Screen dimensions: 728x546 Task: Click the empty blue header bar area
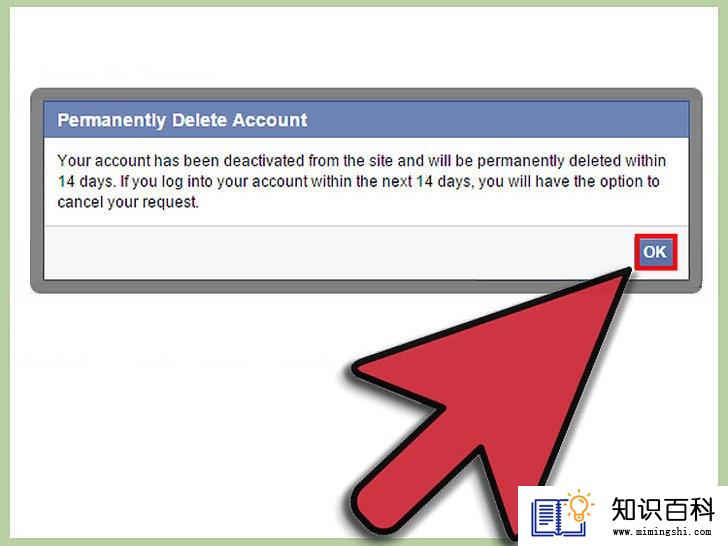497,120
